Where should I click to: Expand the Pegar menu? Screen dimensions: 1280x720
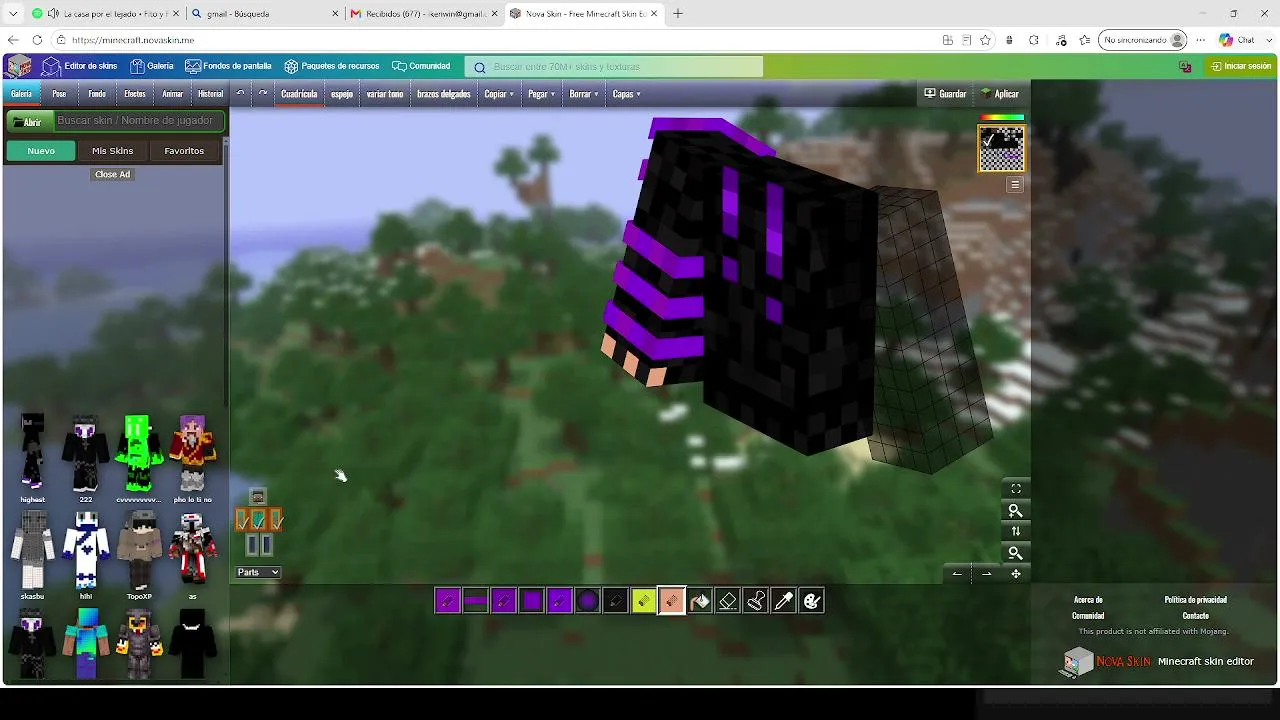click(542, 94)
